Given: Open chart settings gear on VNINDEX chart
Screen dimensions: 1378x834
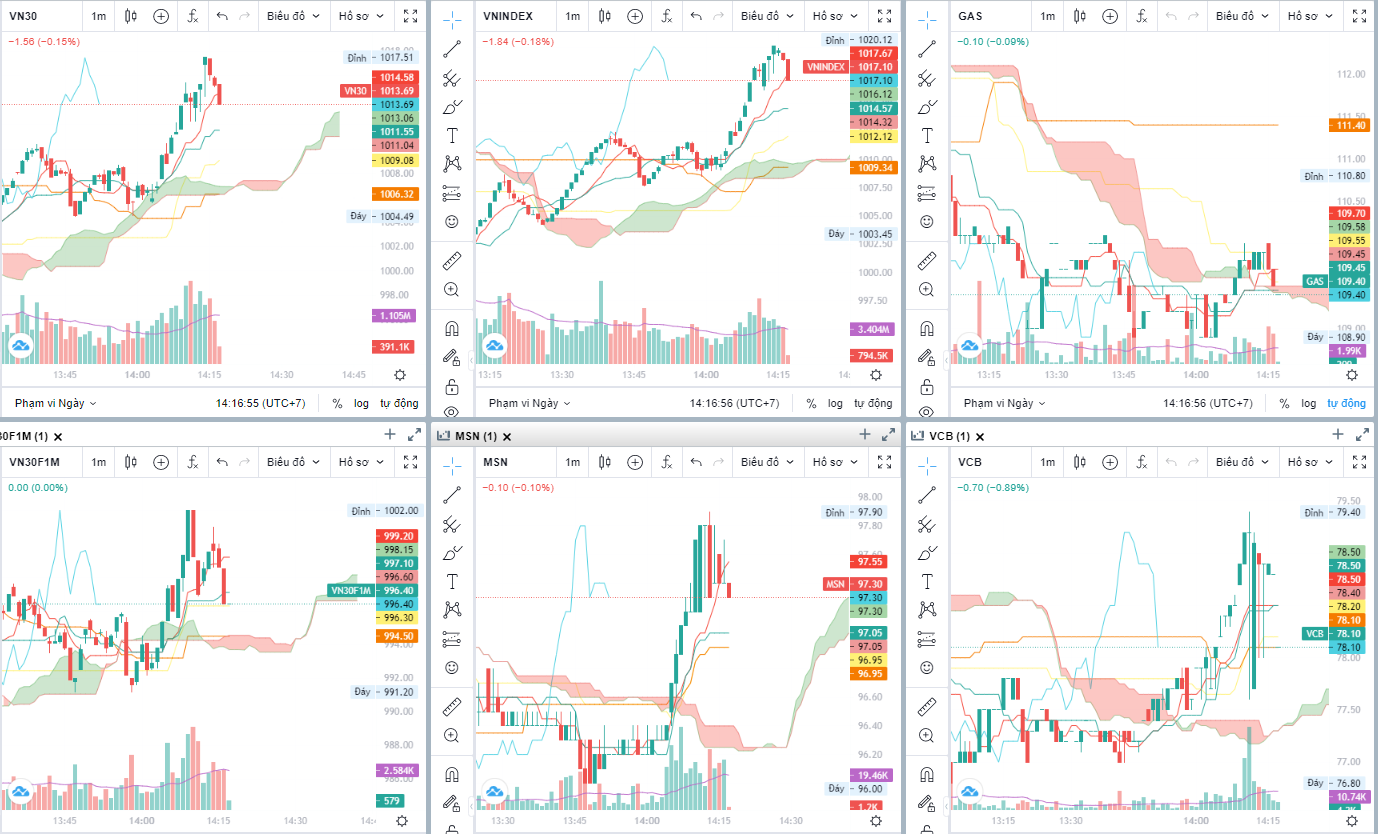Looking at the screenshot, I should 876,374.
